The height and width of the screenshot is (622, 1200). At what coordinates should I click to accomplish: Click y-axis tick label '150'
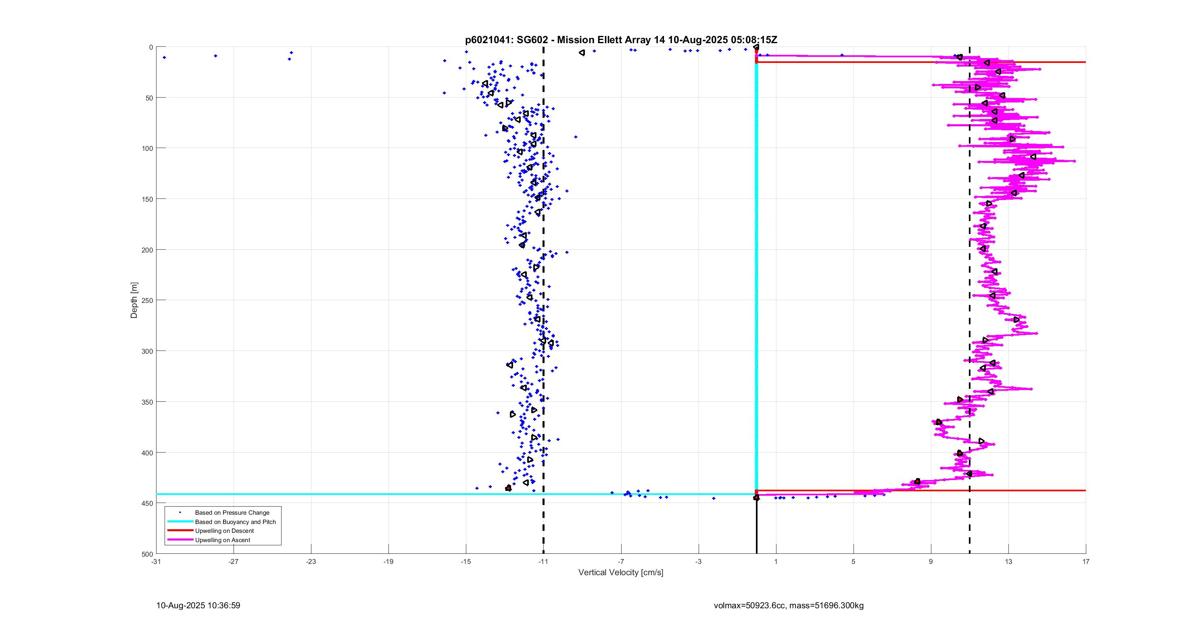click(x=146, y=199)
